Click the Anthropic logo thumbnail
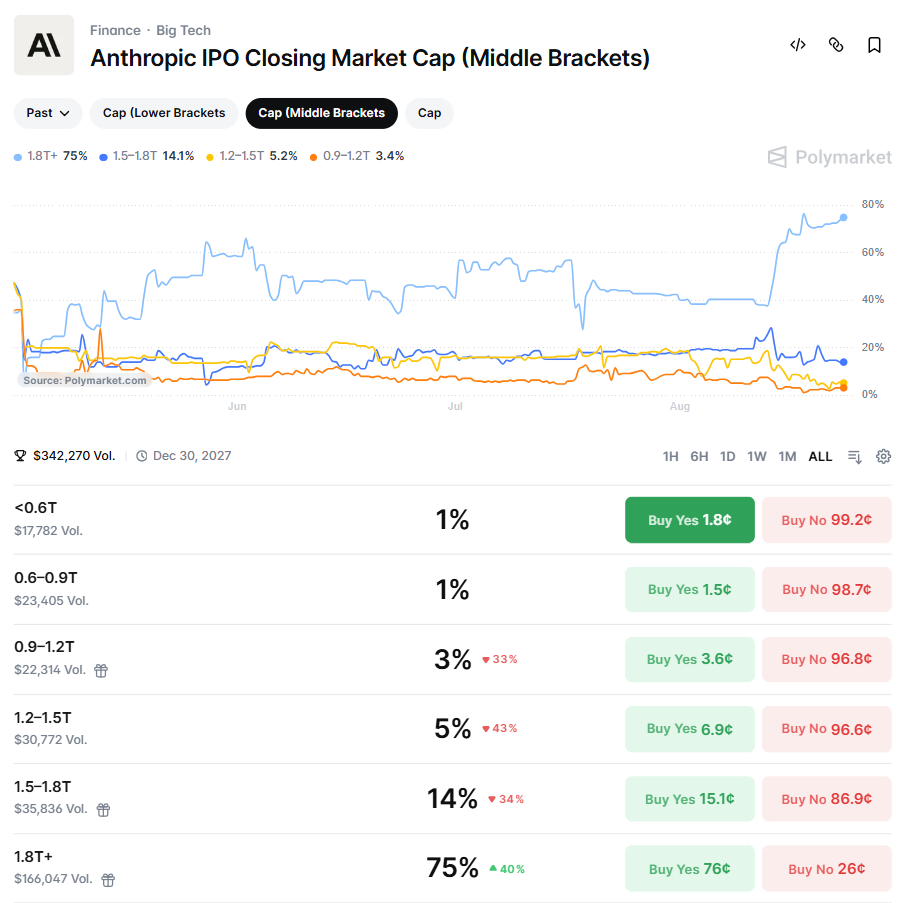This screenshot has width=909, height=903. coord(44,45)
